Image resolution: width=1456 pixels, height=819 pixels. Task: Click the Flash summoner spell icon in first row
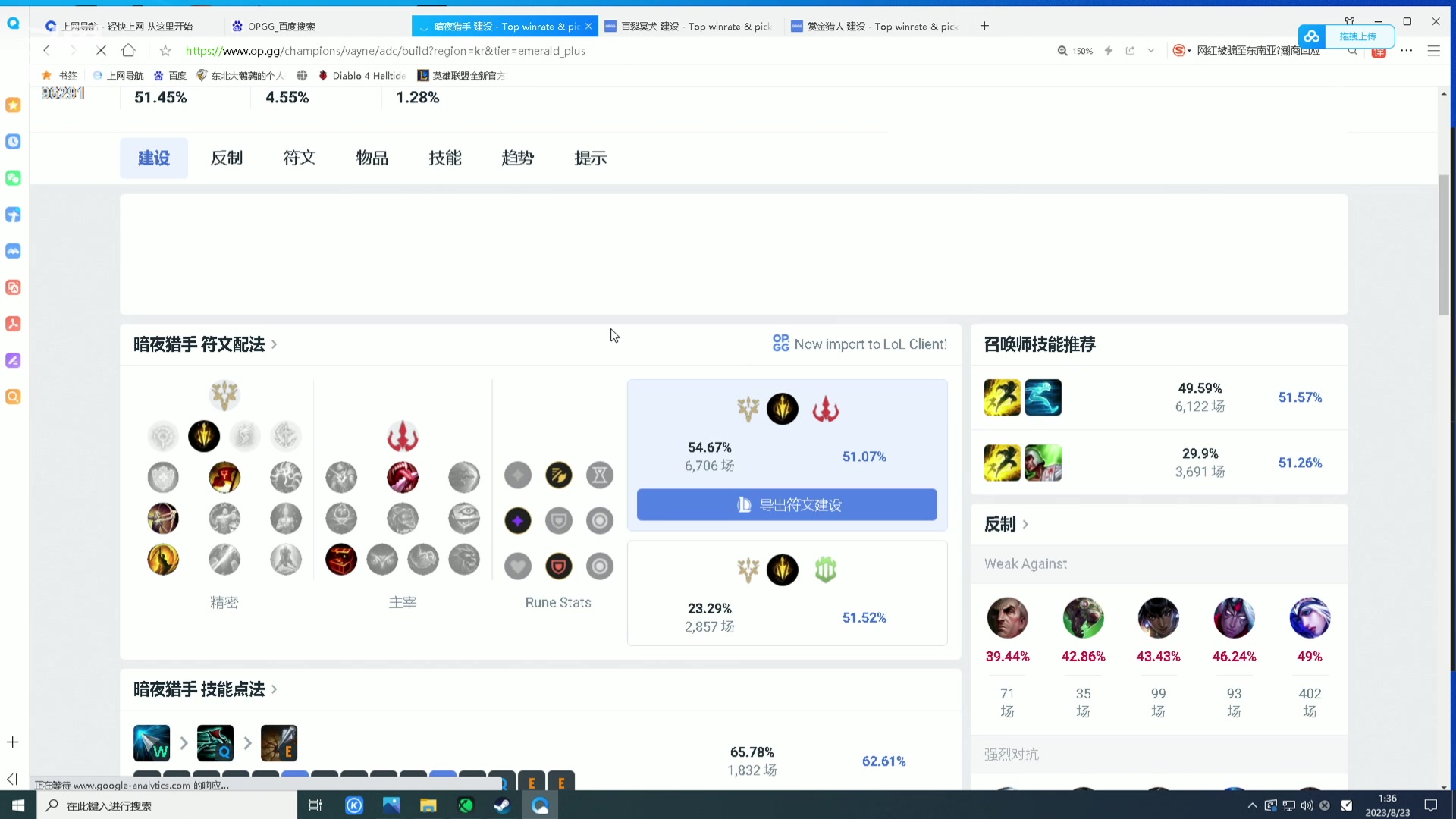[x=1002, y=397]
